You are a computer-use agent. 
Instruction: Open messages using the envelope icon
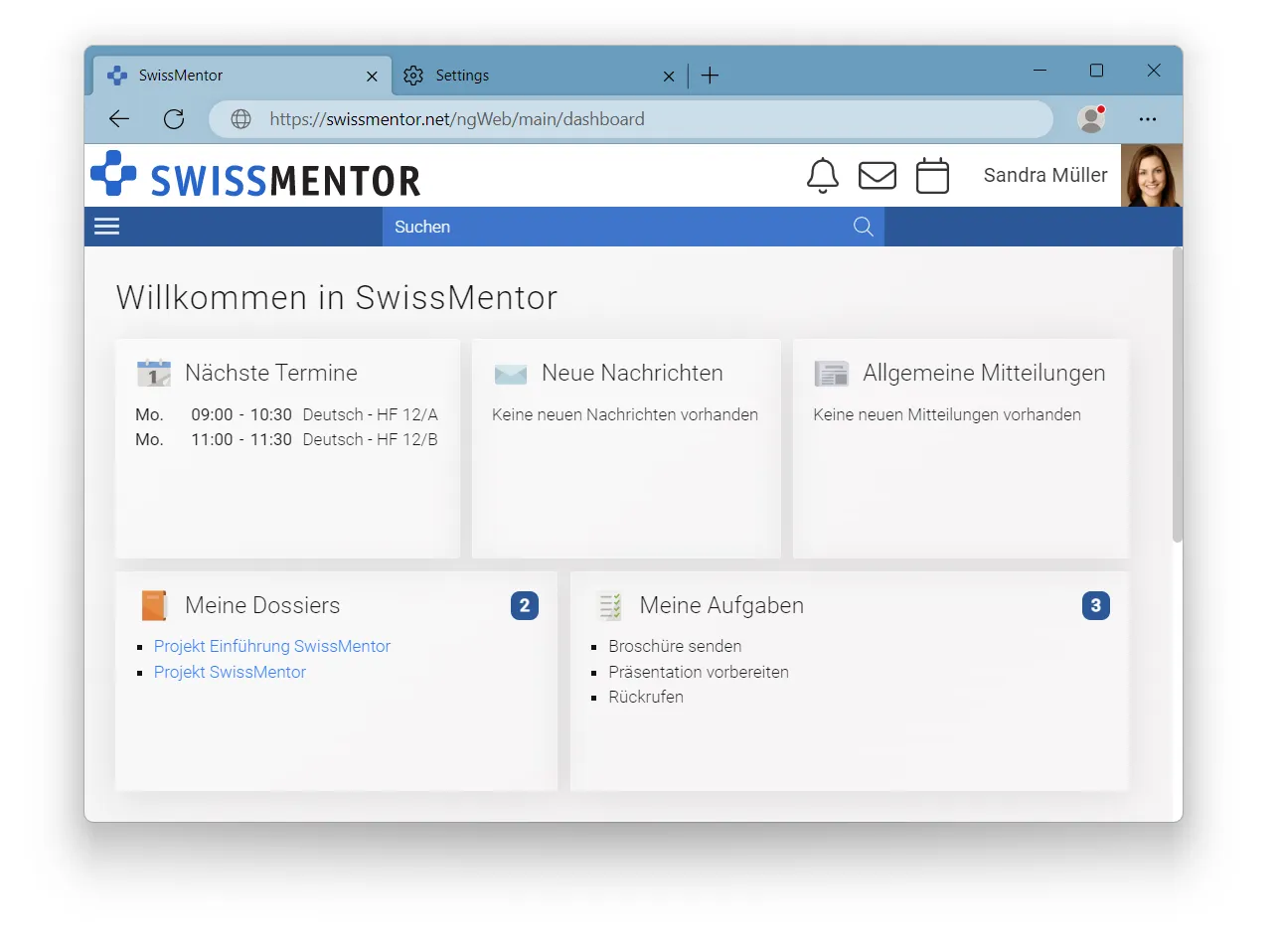pyautogui.click(x=878, y=175)
